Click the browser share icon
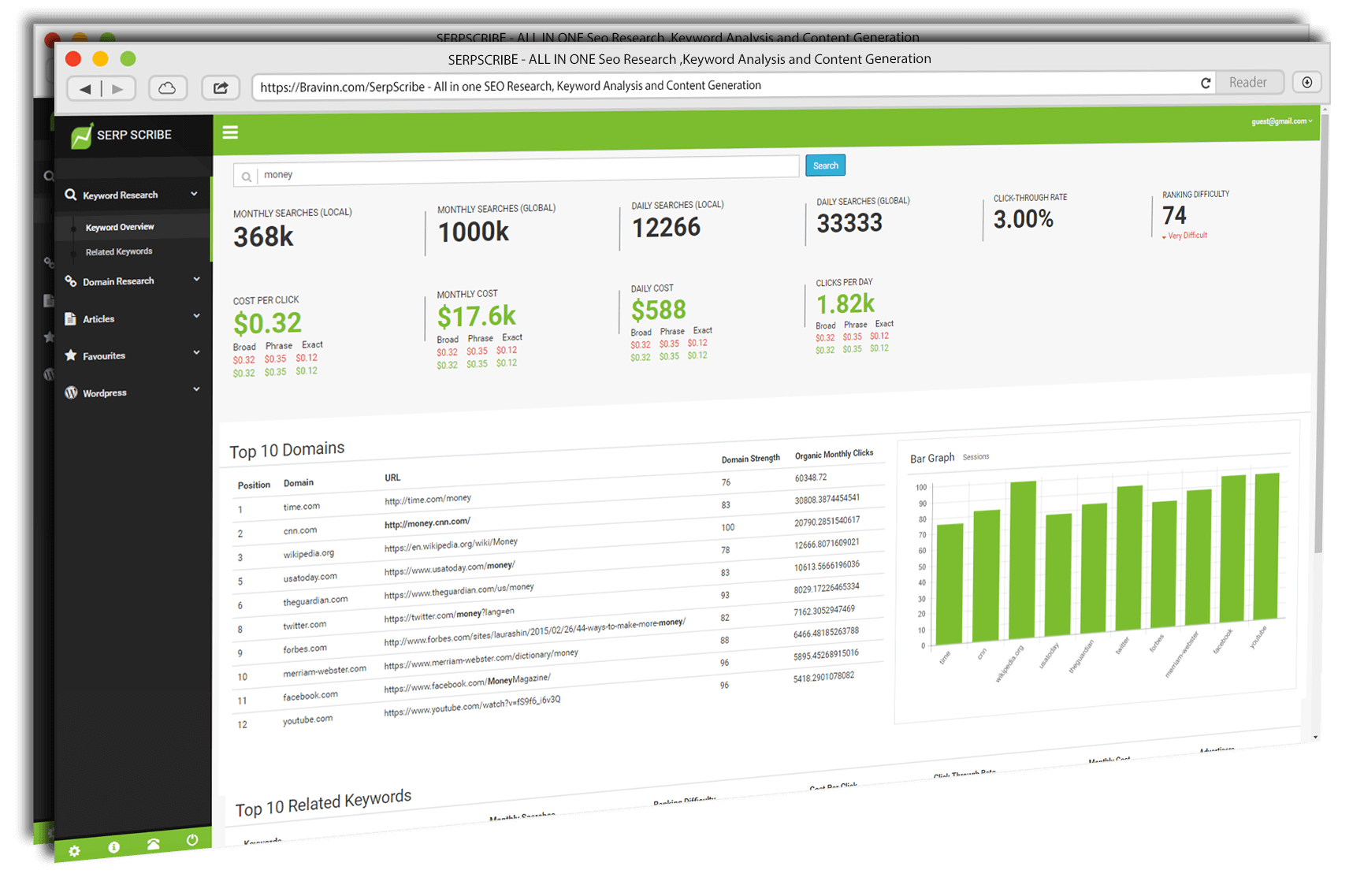Image resolution: width=1364 pixels, height=896 pixels. (x=221, y=88)
